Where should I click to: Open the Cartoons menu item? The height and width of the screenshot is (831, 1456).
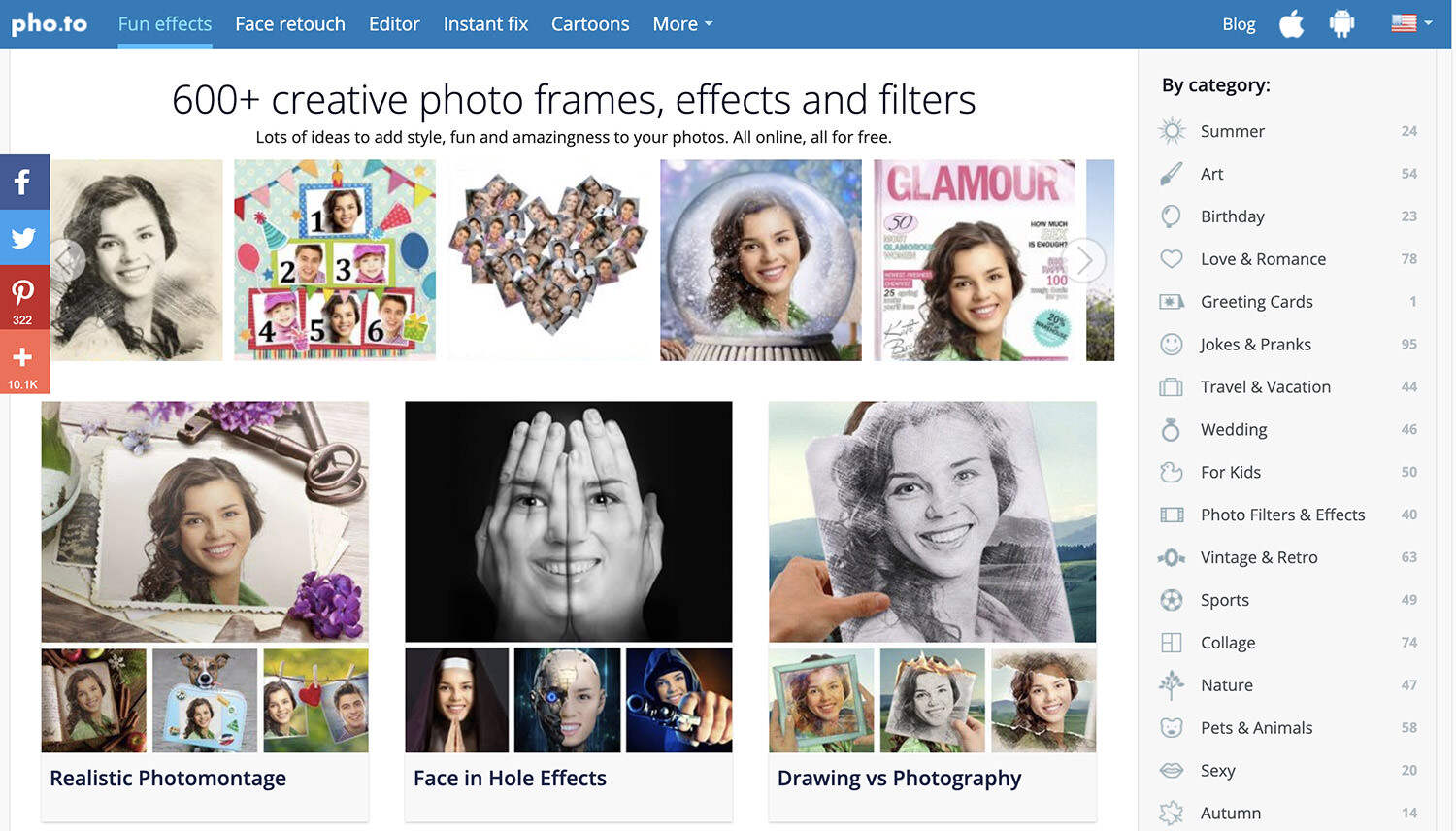pyautogui.click(x=590, y=23)
